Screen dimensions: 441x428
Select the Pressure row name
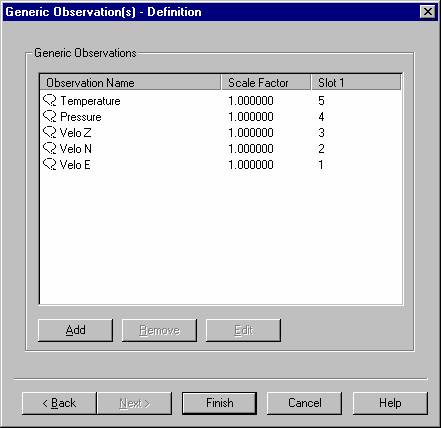click(x=81, y=117)
